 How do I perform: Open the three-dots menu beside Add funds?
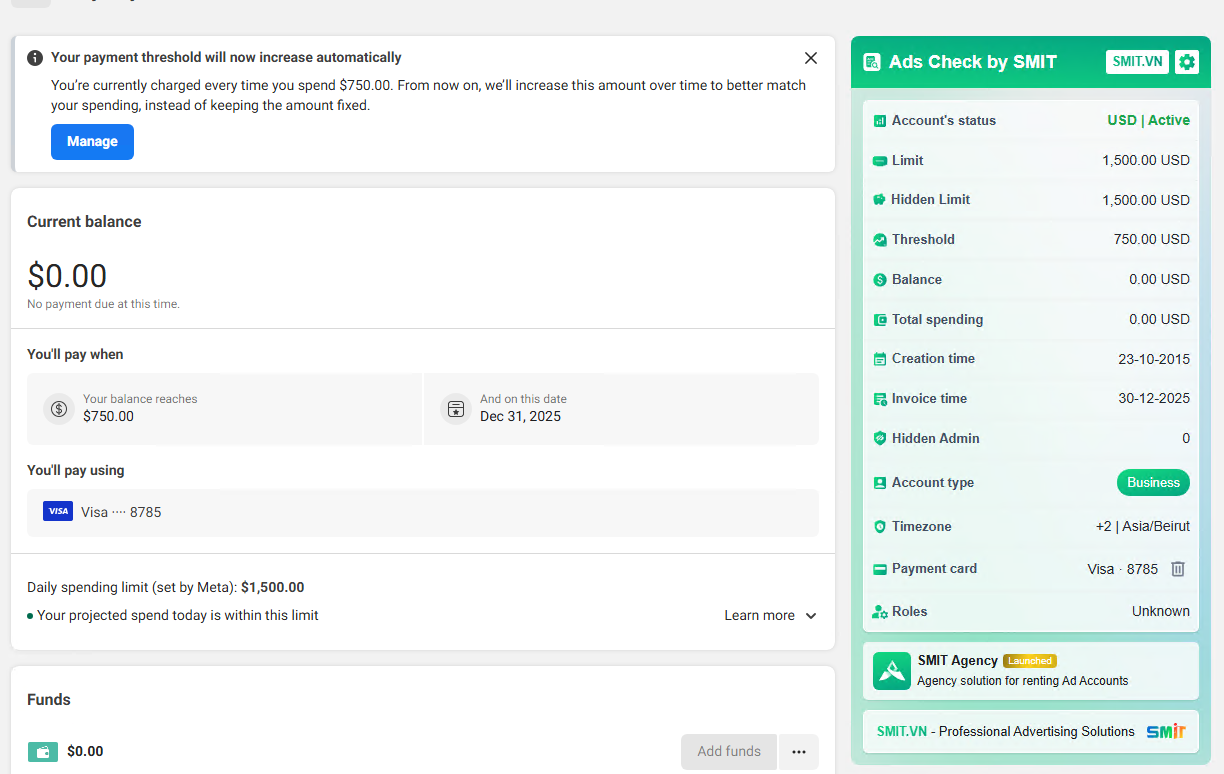pyautogui.click(x=799, y=752)
